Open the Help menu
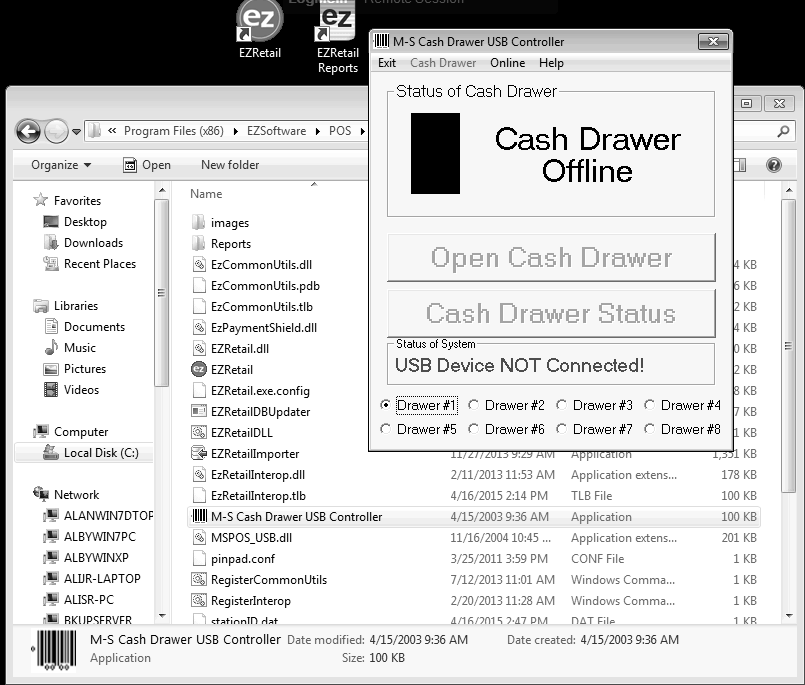 coord(551,63)
